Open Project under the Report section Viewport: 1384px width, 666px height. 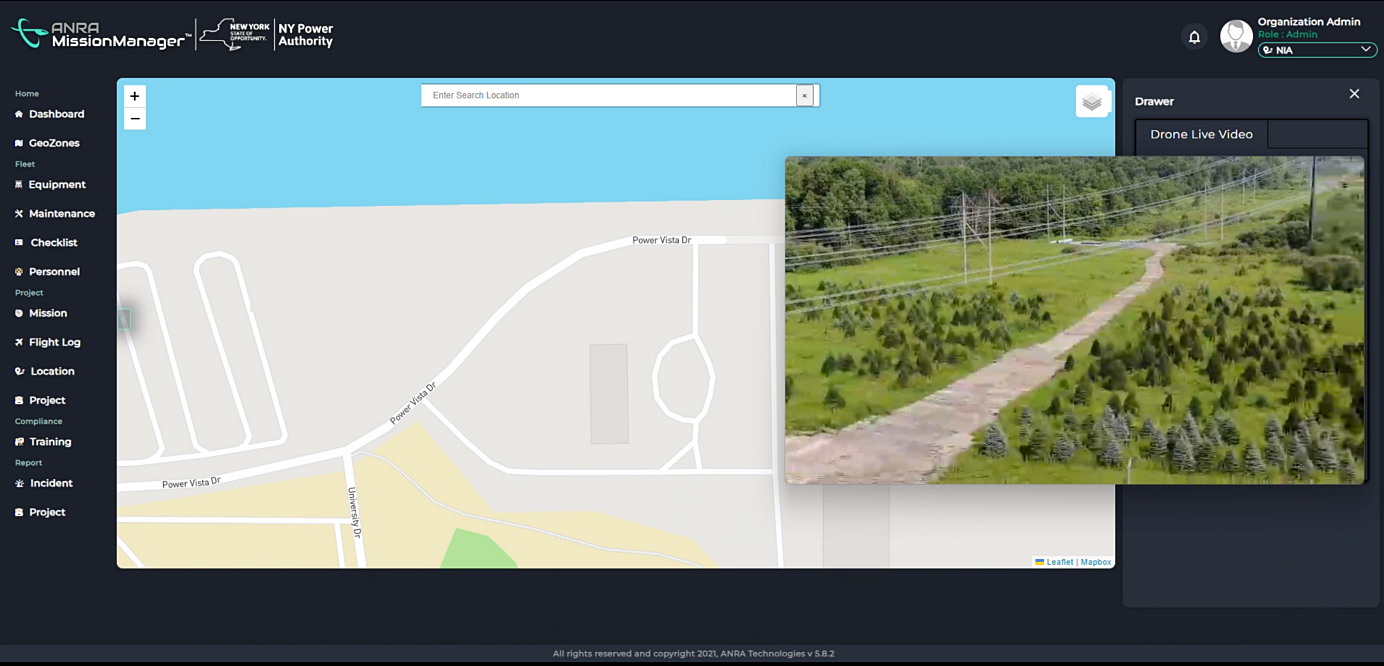(x=46, y=512)
